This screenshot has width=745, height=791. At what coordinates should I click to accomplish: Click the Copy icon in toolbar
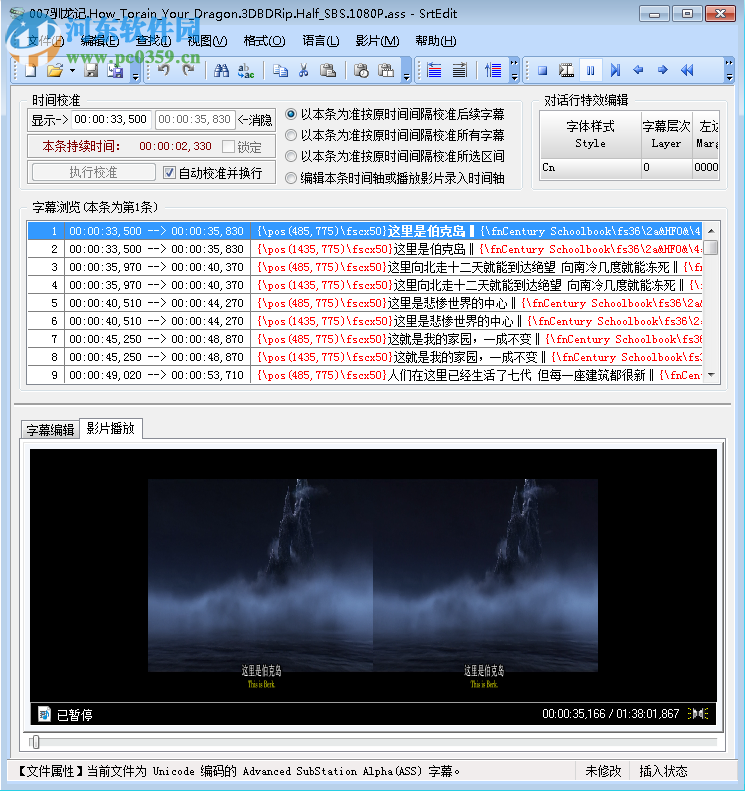tap(280, 70)
